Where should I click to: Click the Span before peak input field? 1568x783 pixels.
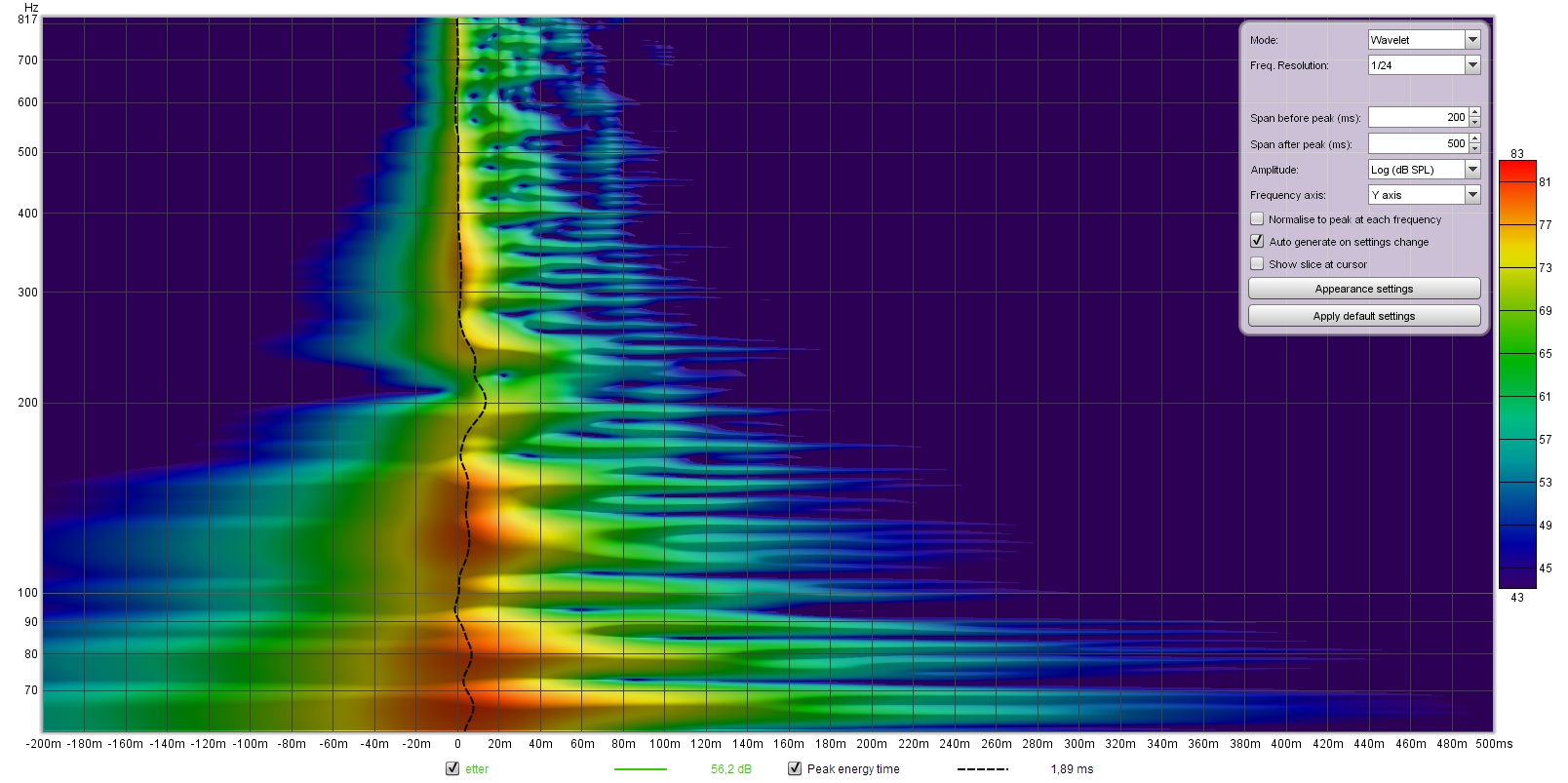click(1418, 117)
